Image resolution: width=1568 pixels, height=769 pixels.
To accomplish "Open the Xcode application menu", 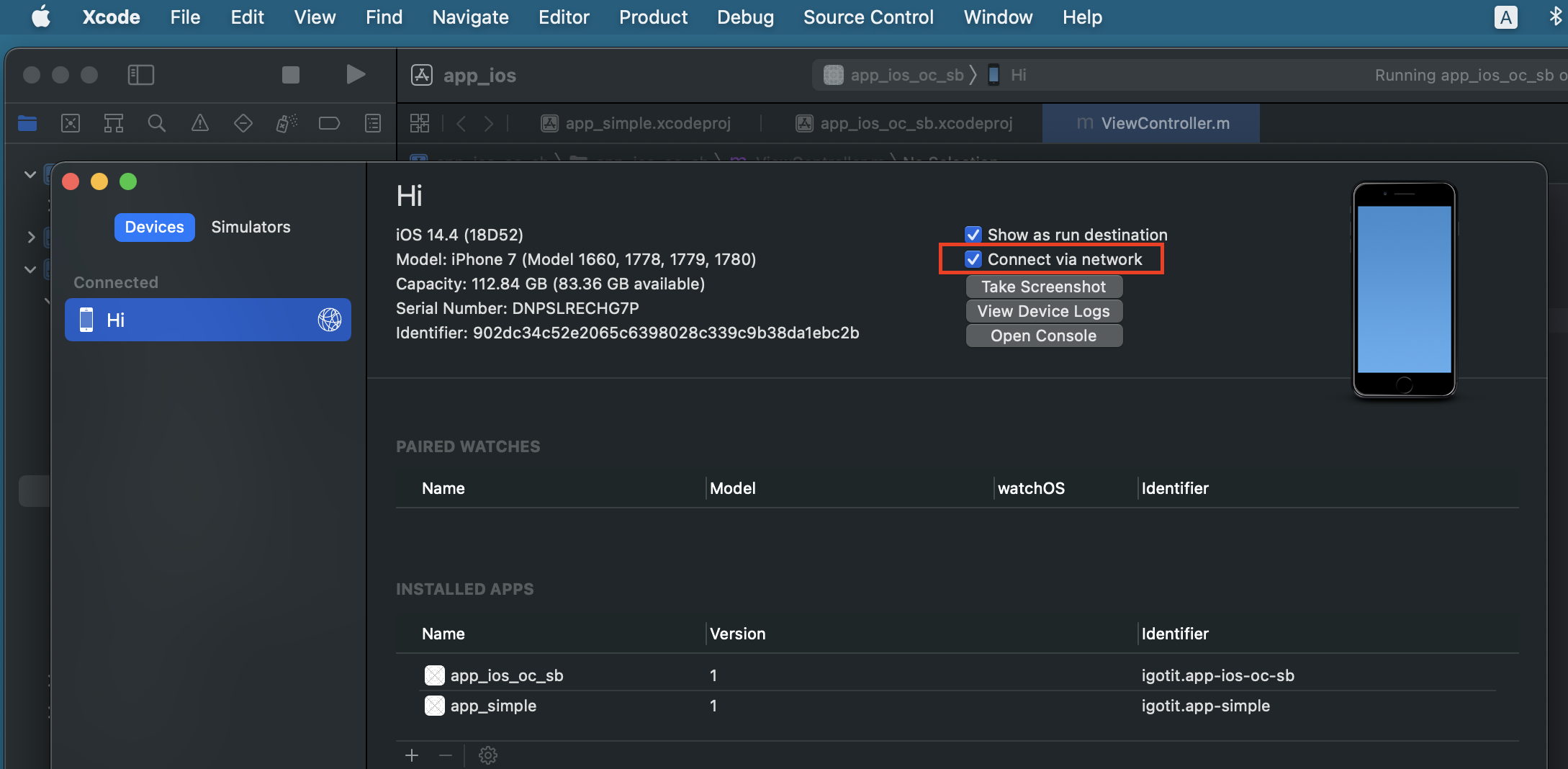I will coord(111,17).
